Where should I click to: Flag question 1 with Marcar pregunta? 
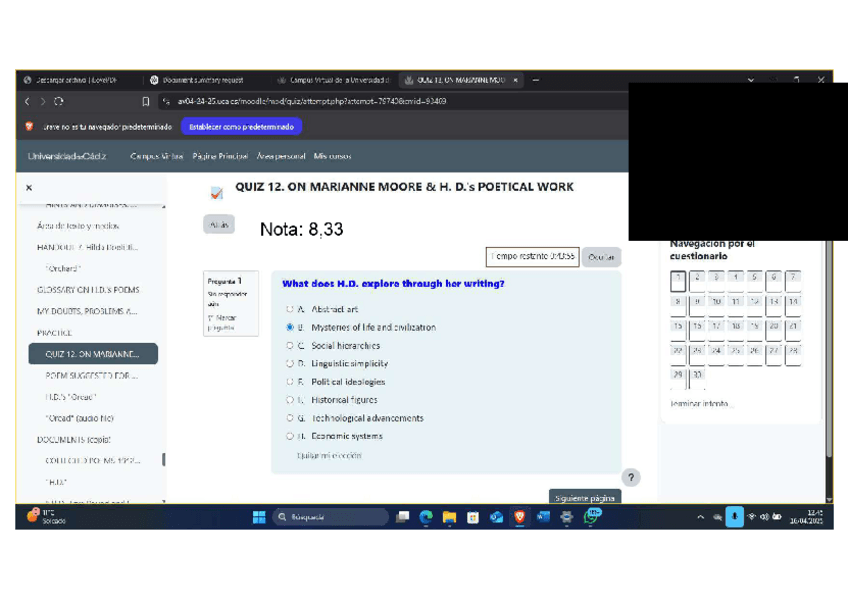click(x=222, y=323)
